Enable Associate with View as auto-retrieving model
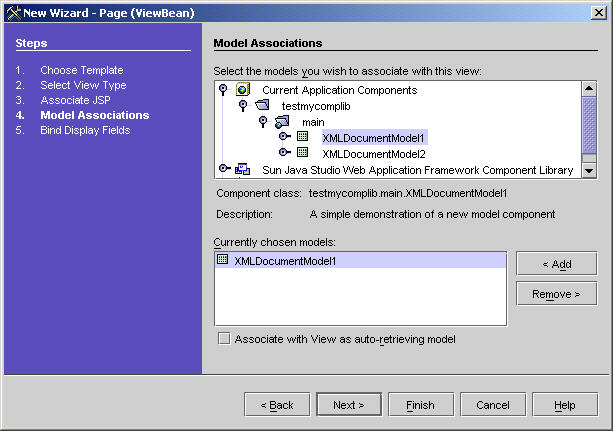 tap(224, 338)
